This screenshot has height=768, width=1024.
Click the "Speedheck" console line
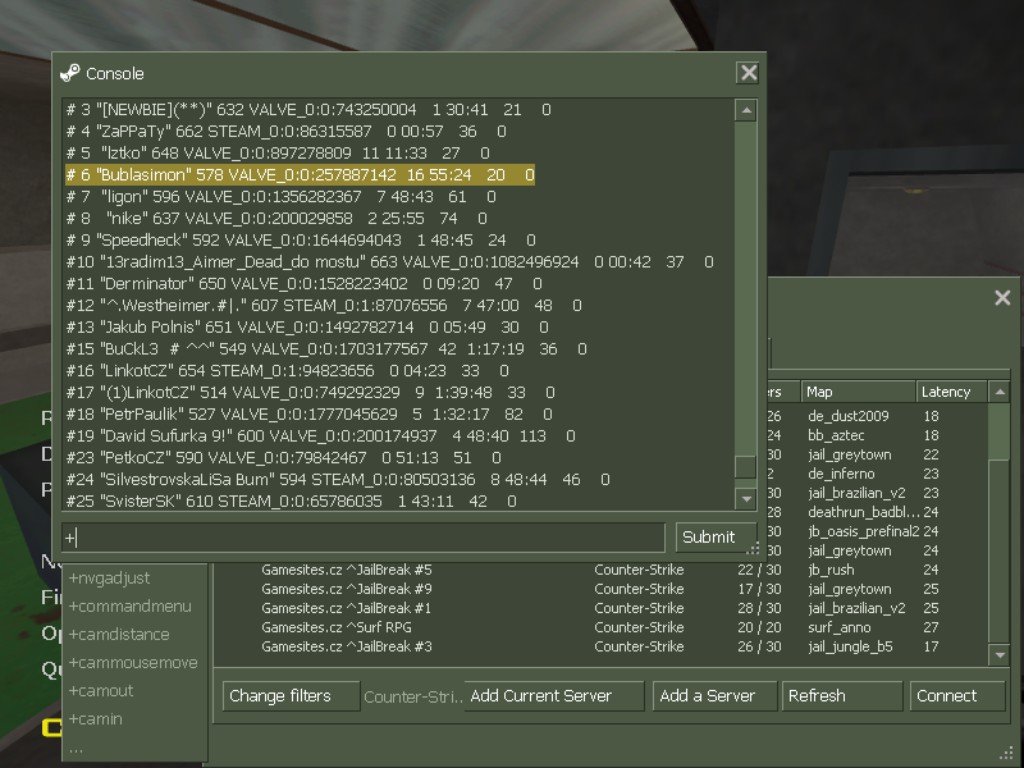[x=300, y=240]
